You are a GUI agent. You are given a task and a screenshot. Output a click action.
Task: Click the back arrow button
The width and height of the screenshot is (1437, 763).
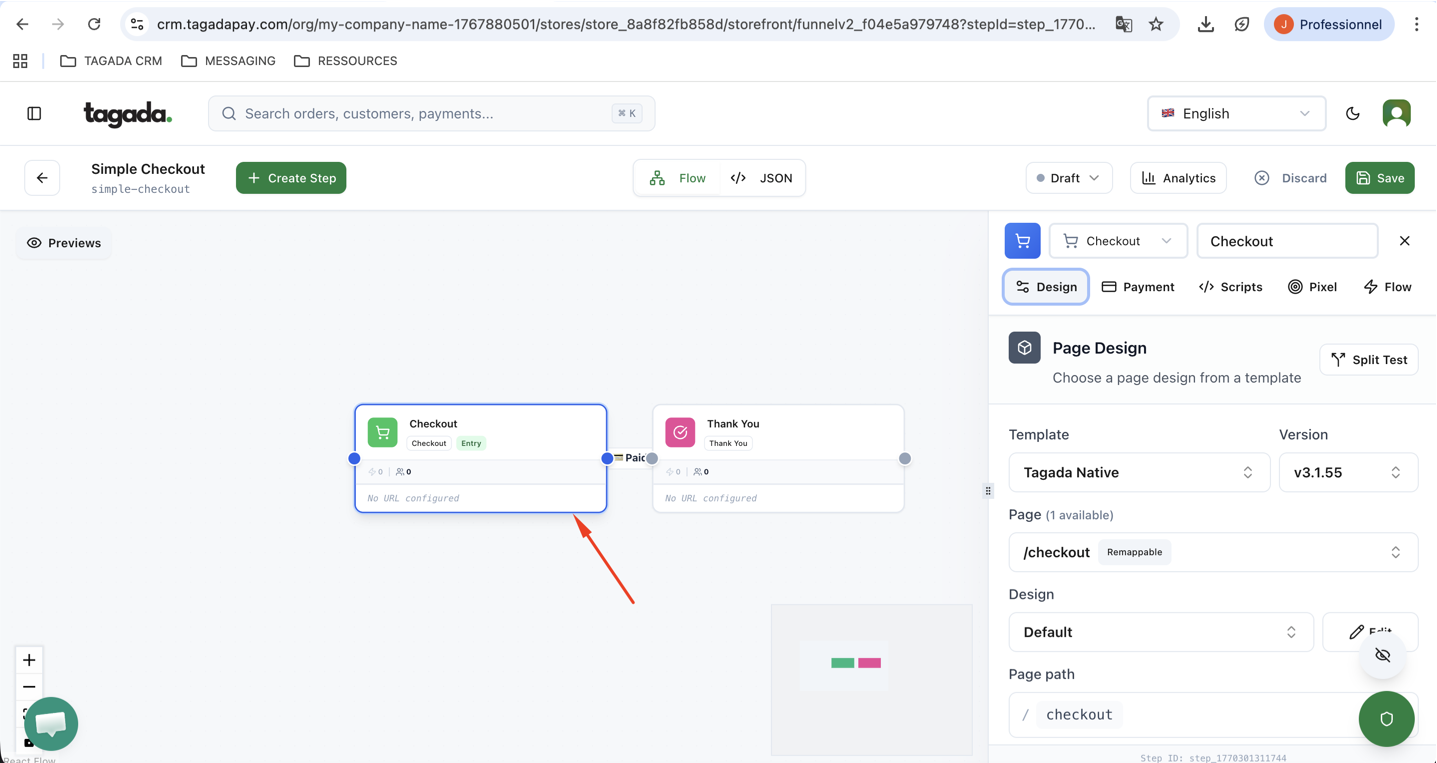(42, 178)
